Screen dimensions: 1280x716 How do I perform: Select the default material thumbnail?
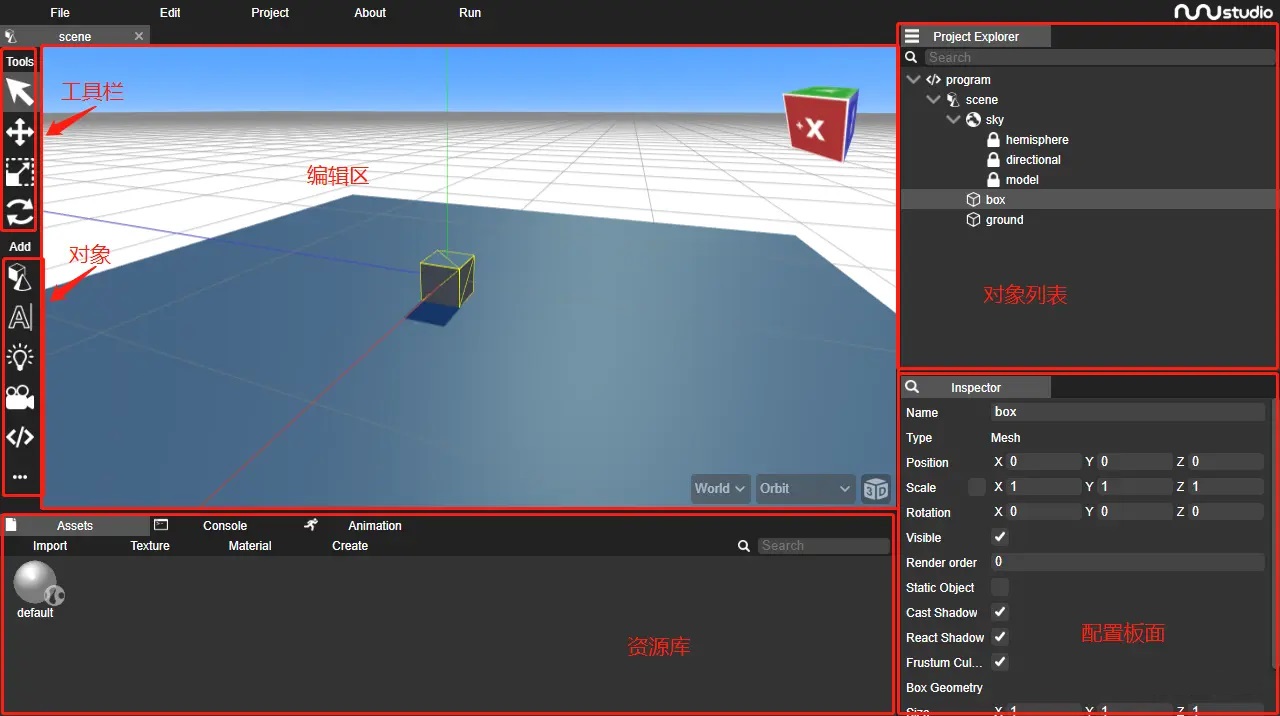point(36,584)
